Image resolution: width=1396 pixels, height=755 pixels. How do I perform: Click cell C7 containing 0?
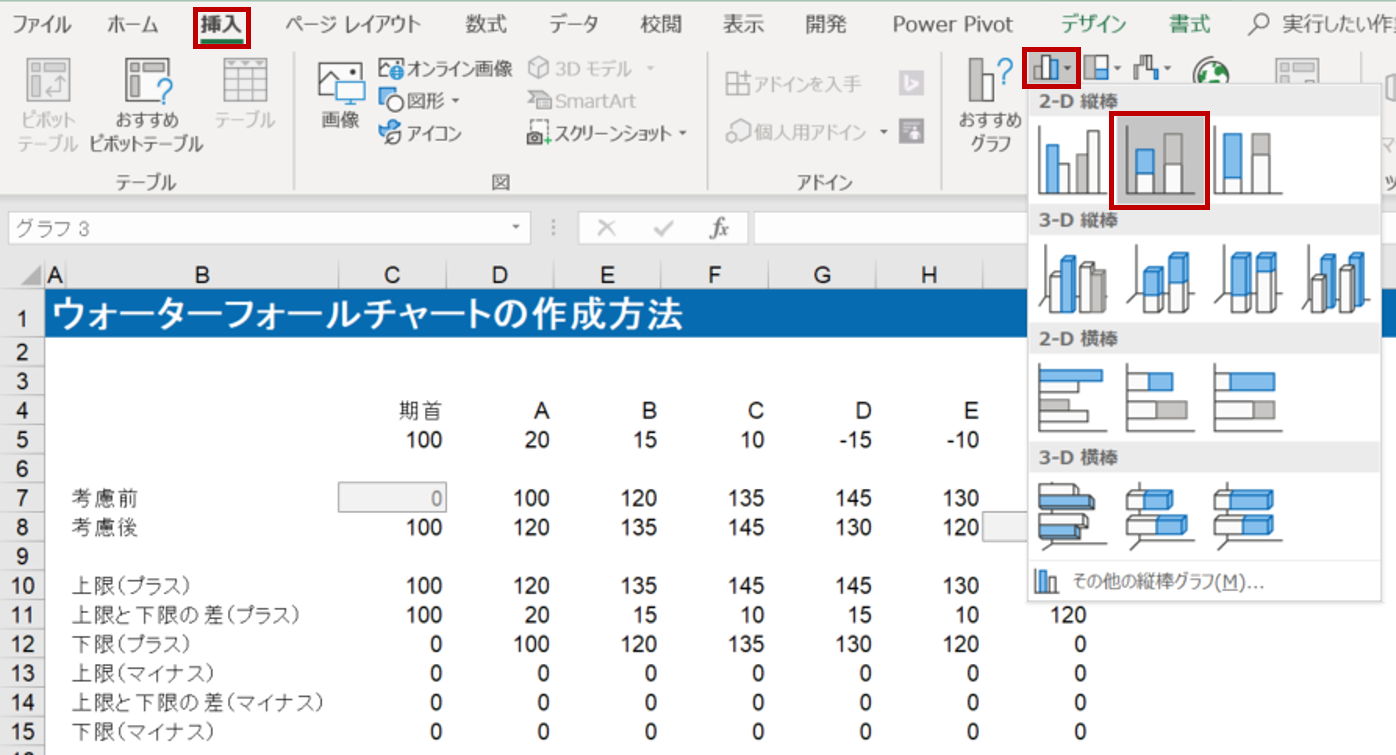pos(392,498)
